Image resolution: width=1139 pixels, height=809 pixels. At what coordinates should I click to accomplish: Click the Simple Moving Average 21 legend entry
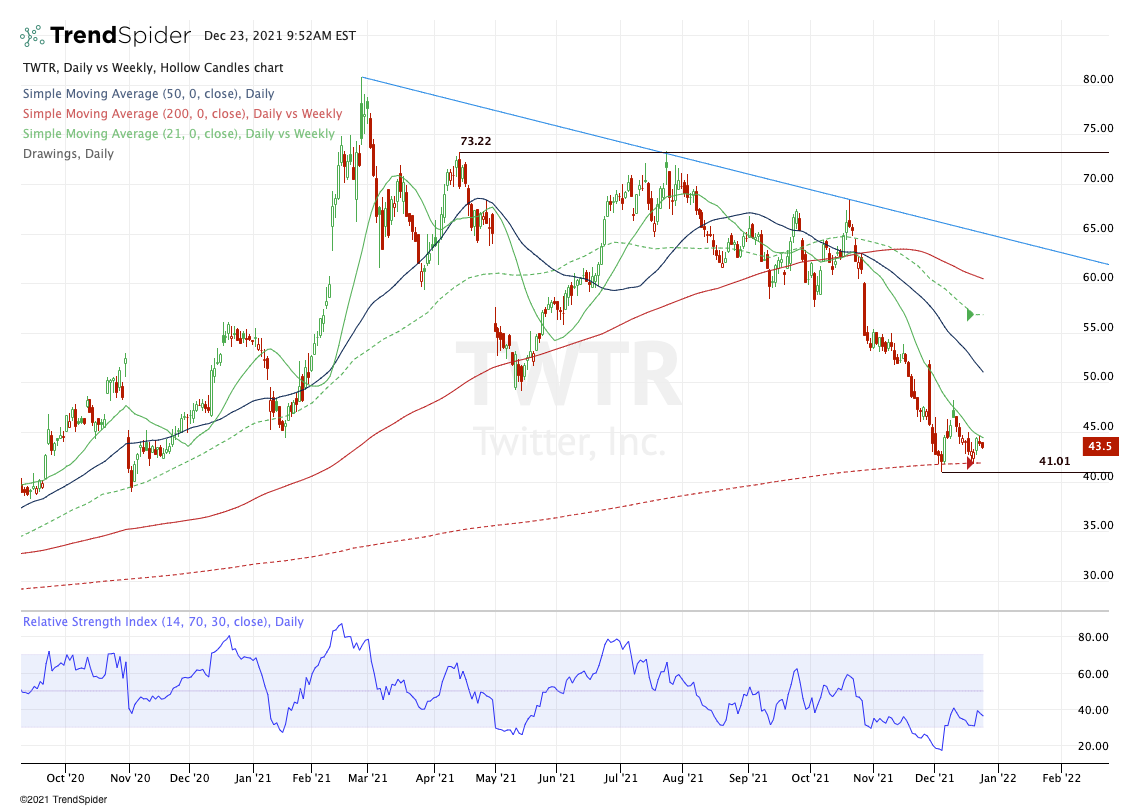click(179, 134)
